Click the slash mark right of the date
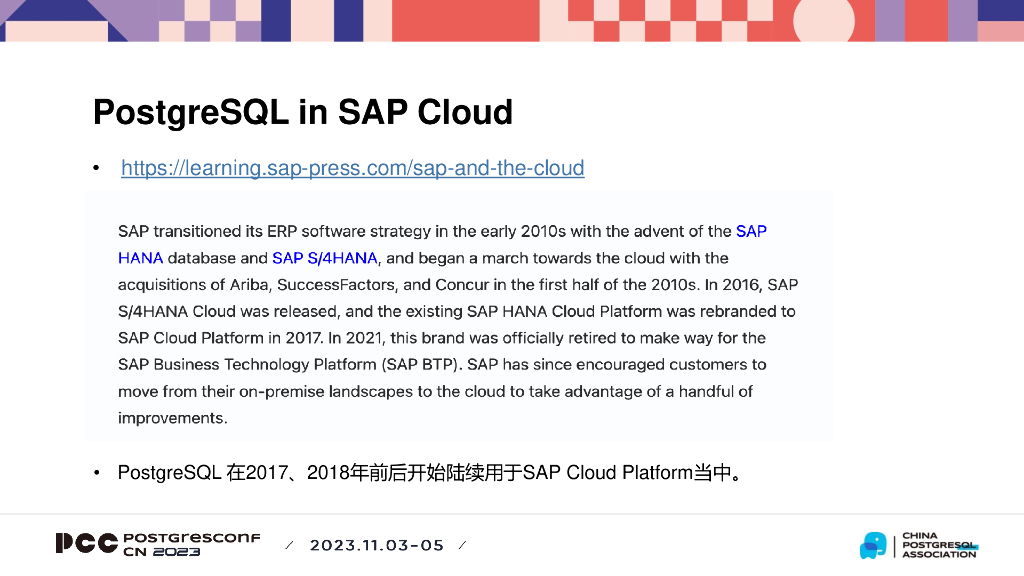Screen dimensions: 1024x576 click(462, 545)
